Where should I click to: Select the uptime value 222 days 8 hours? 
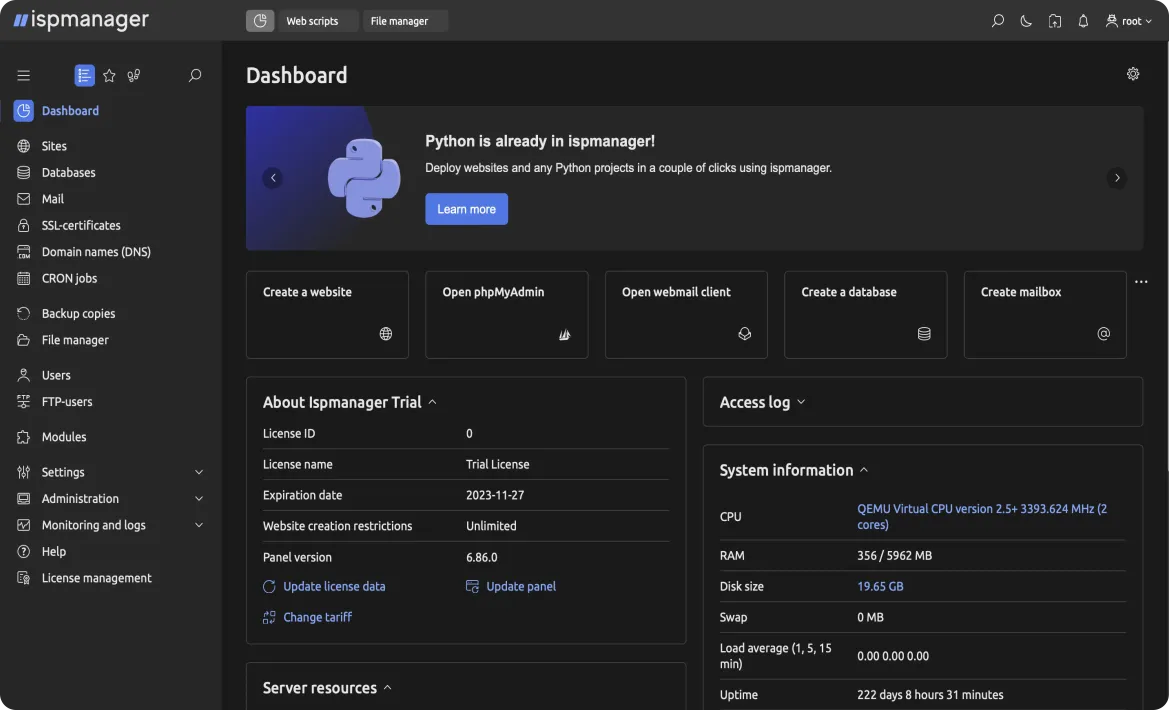pos(930,694)
